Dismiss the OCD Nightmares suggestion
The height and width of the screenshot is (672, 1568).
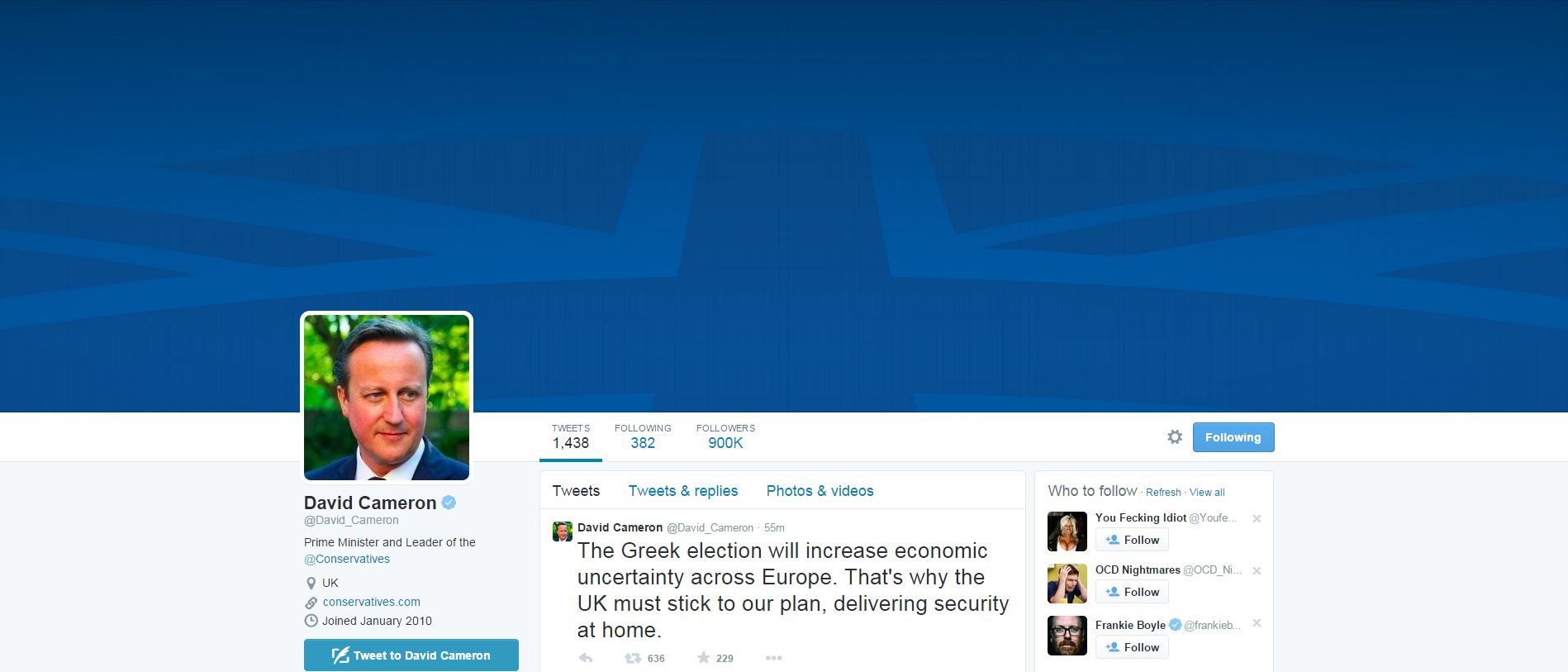1257,570
